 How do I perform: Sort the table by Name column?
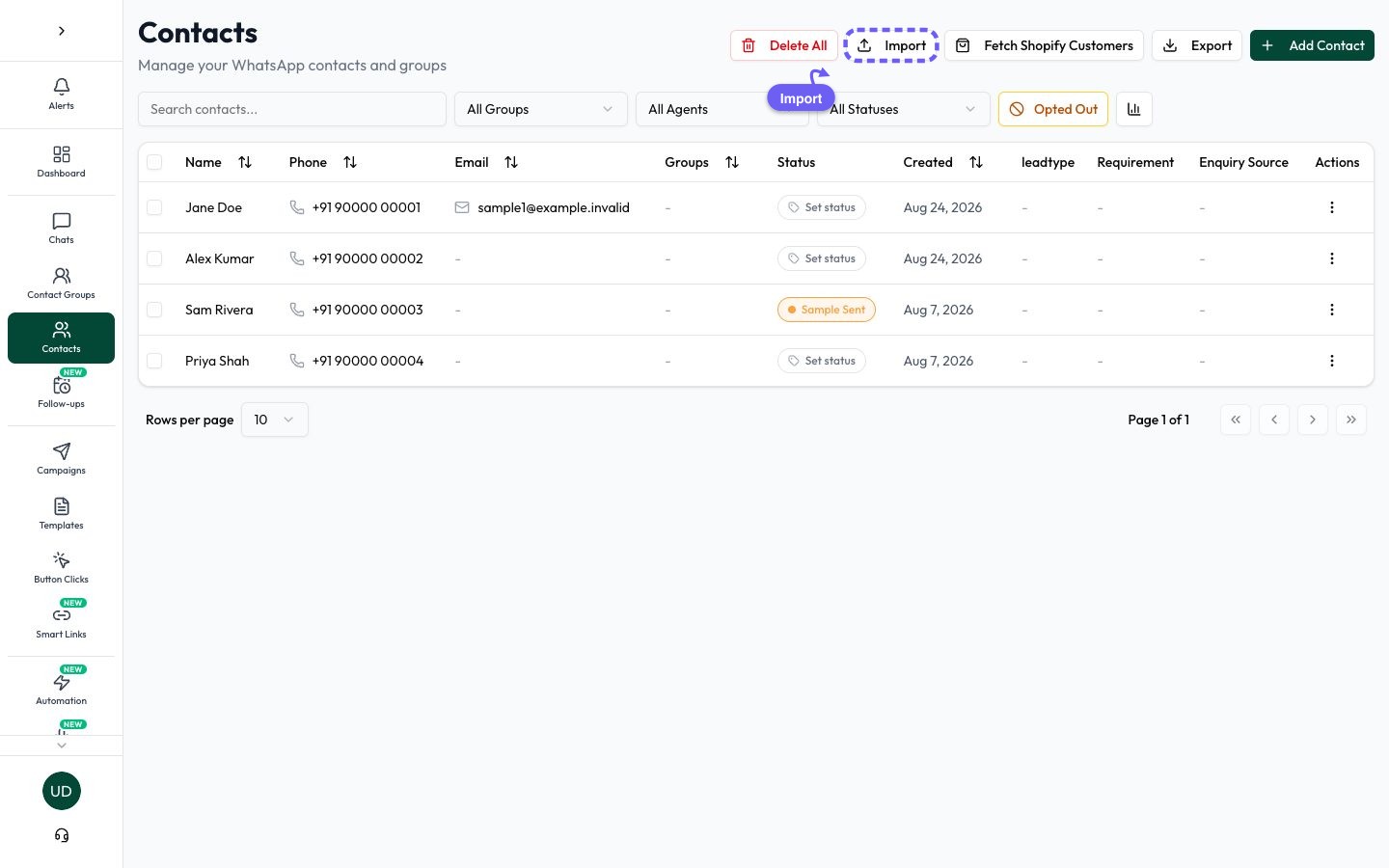coord(245,162)
